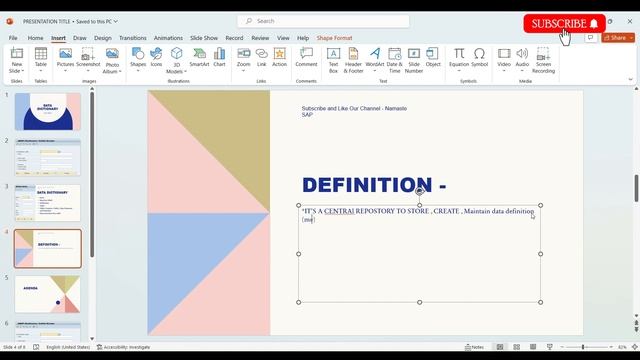Click the Search box
This screenshot has height=360, width=640.
click(323, 21)
